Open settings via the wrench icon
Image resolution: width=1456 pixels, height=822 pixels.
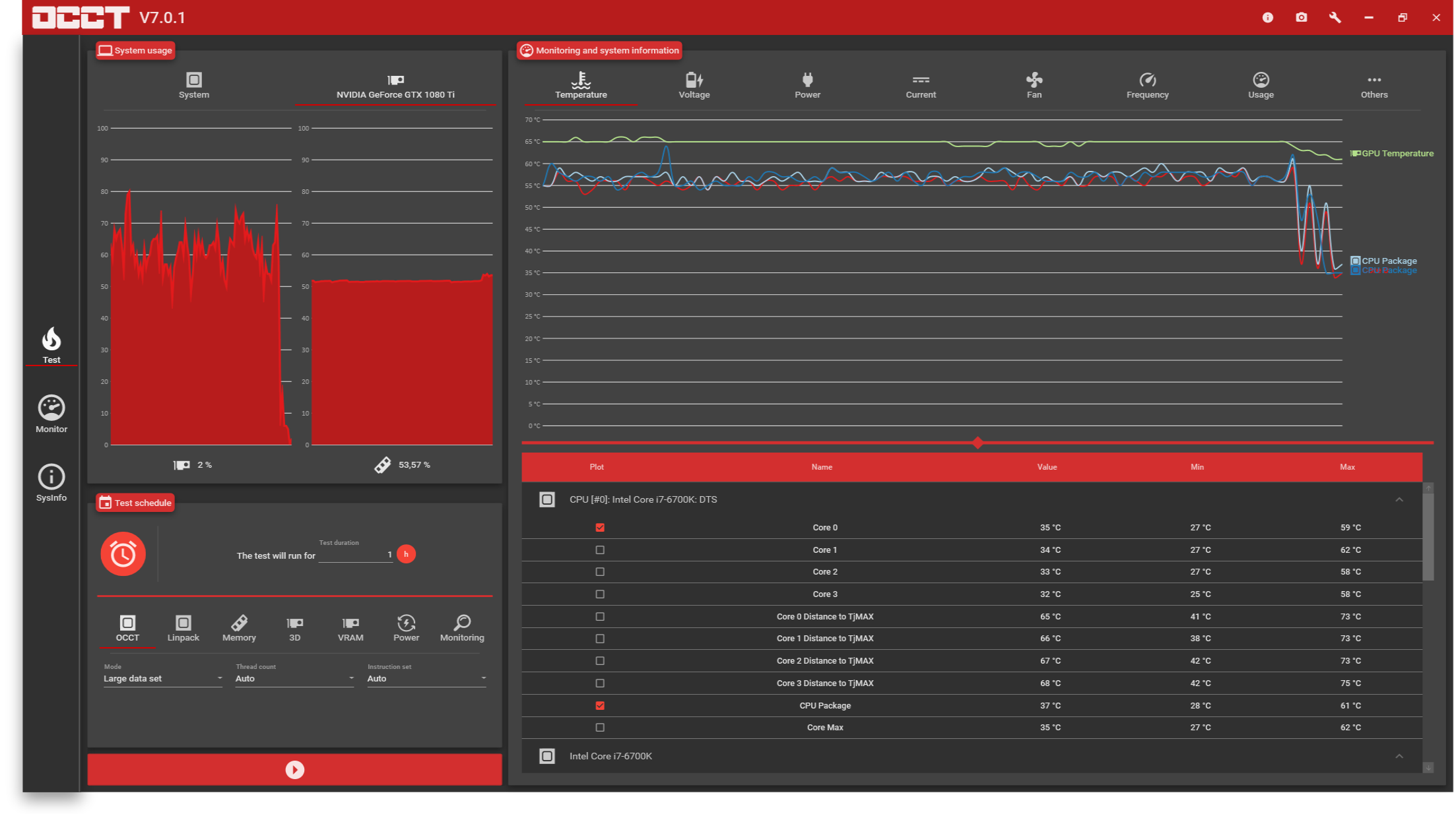[x=1335, y=18]
